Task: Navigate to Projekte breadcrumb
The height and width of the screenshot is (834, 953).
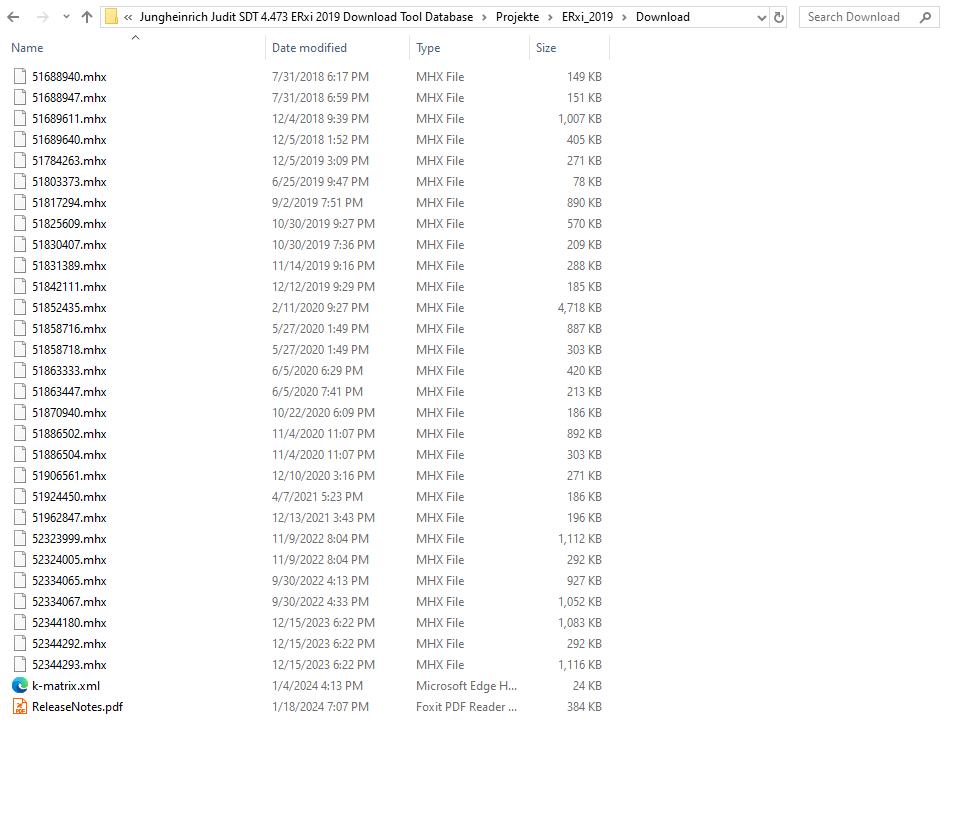Action: coord(517,17)
